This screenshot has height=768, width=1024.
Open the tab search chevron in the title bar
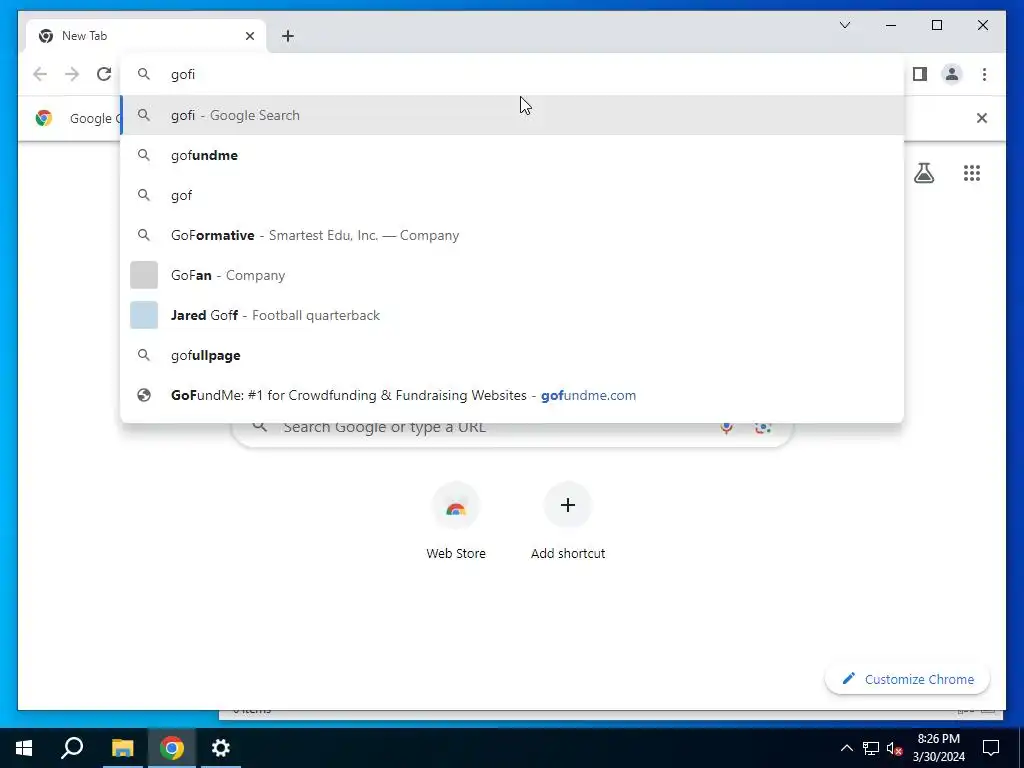tap(845, 25)
